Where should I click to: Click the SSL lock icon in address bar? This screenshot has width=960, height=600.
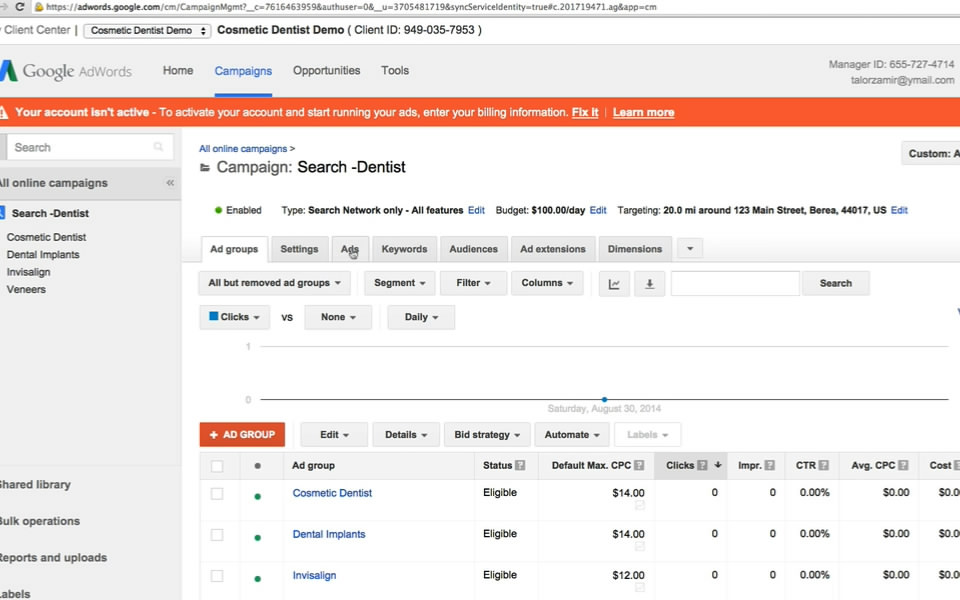coord(39,7)
